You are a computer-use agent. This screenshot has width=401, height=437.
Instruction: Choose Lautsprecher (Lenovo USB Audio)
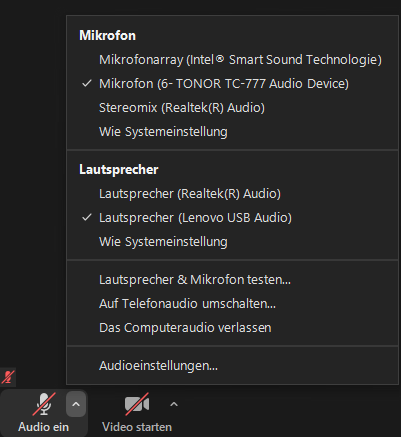tap(232, 218)
